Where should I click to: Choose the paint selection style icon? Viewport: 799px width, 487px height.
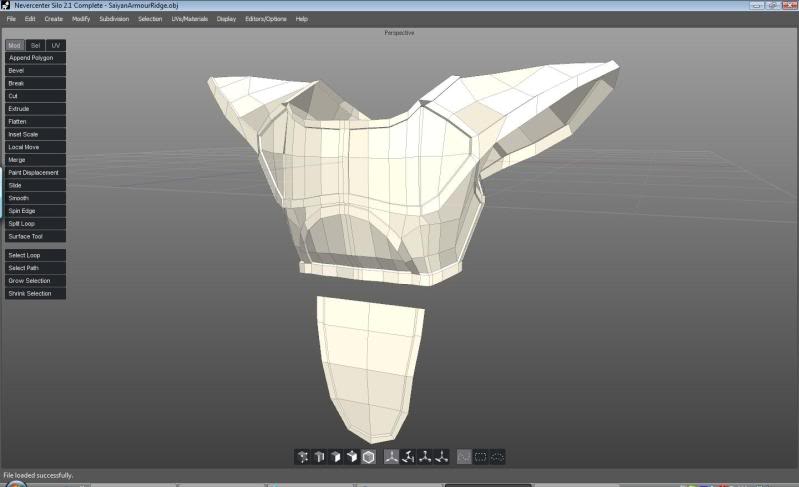[464, 457]
